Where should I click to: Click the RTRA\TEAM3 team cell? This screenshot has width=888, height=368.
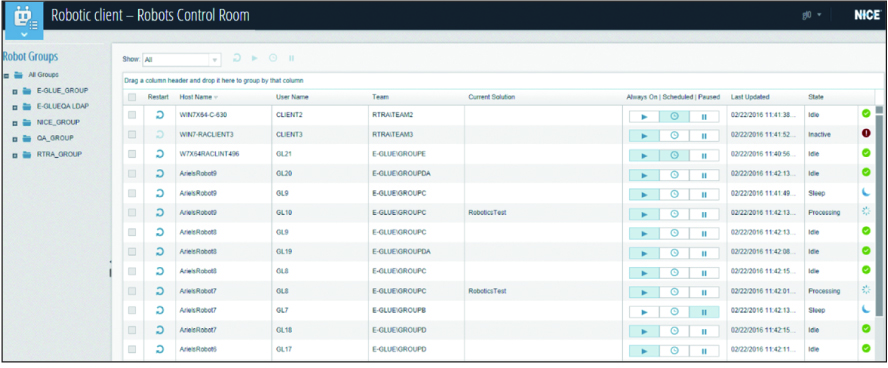[392, 134]
